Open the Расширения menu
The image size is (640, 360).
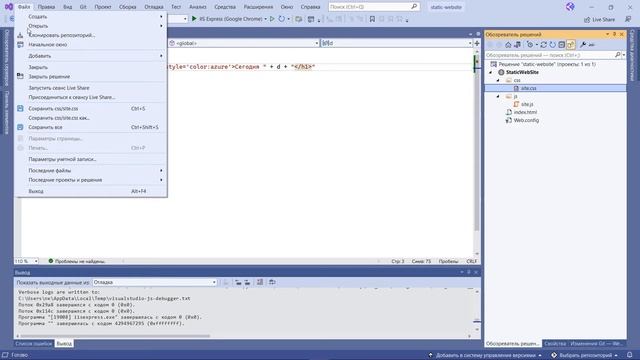pos(258,7)
